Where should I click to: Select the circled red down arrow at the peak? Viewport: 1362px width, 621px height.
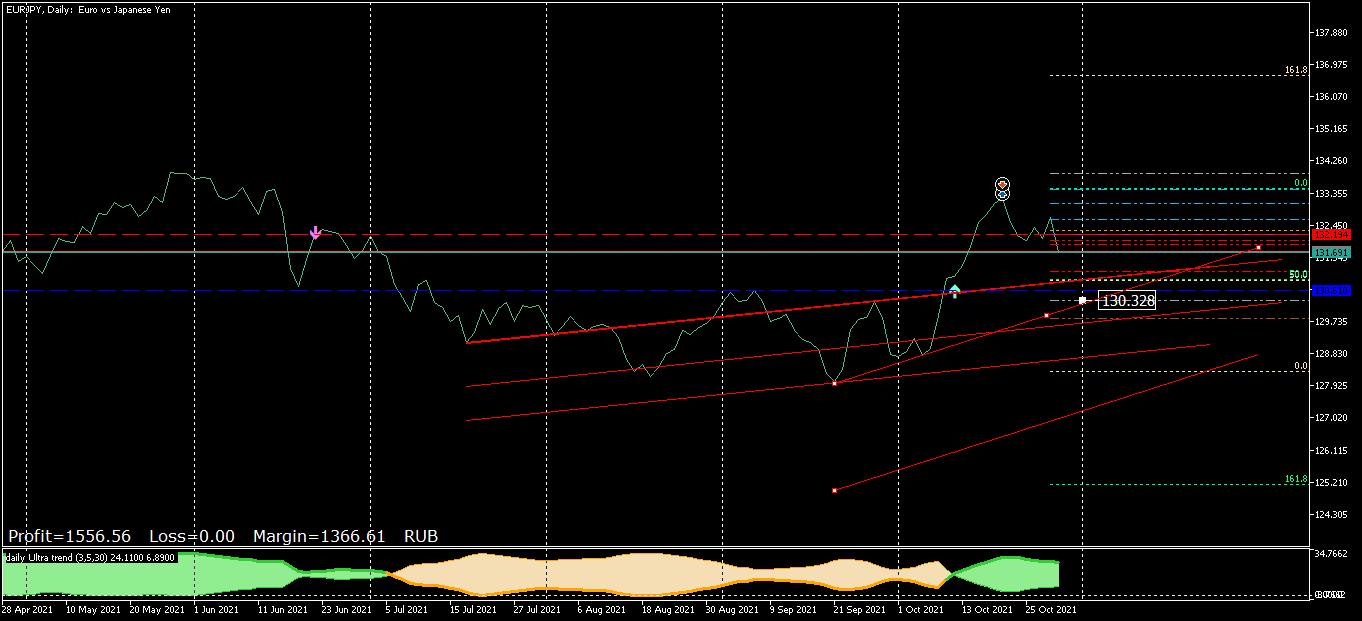click(1002, 184)
